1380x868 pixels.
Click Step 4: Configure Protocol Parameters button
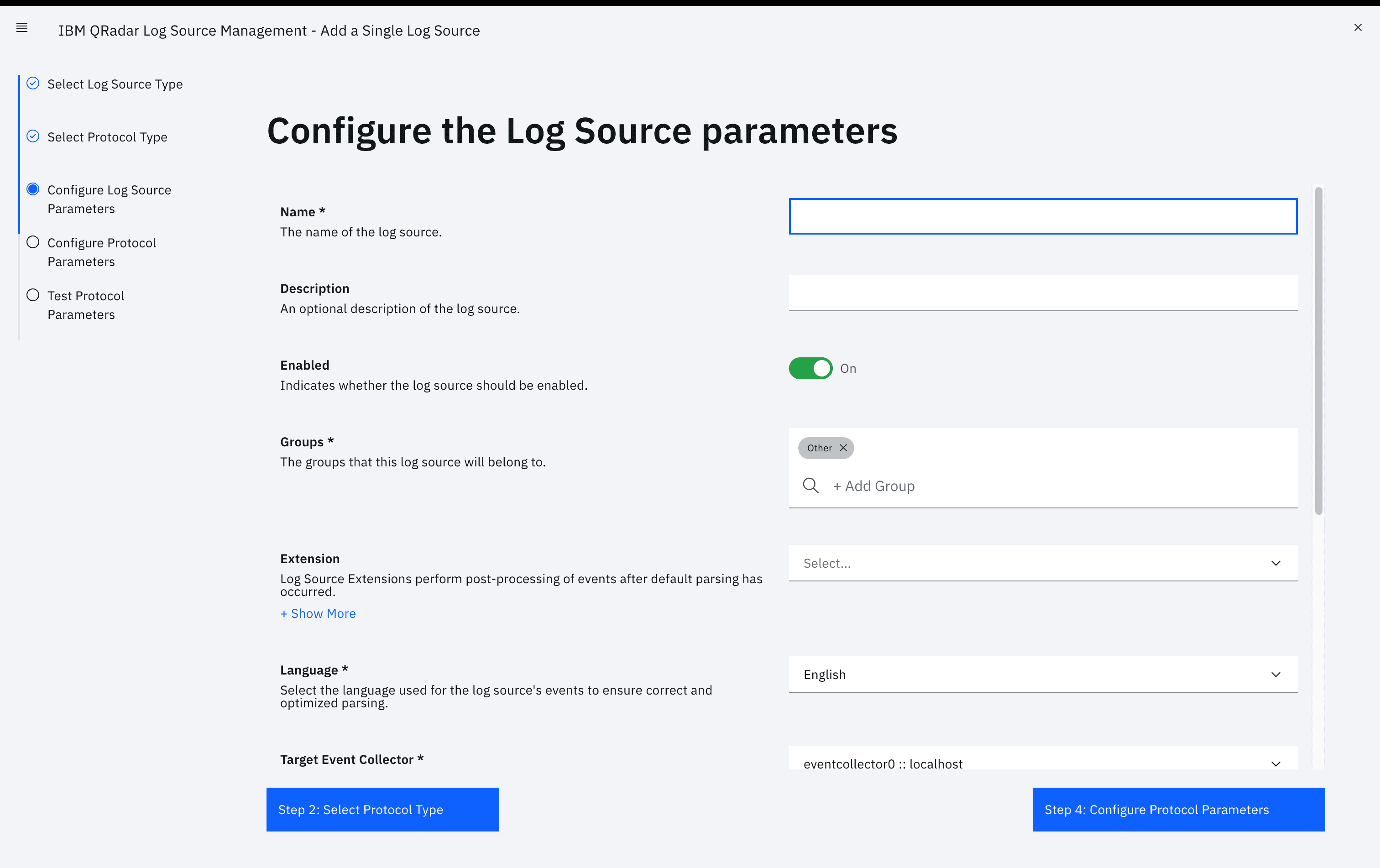pyautogui.click(x=1178, y=809)
